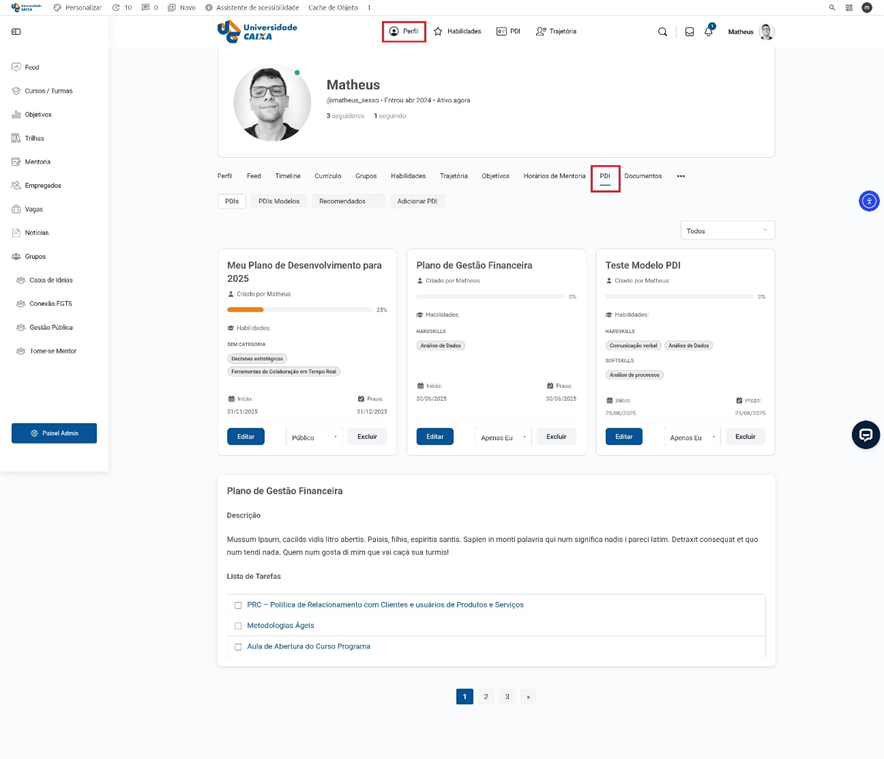Click the Adicionar PDI button
This screenshot has height=759, width=884.
click(417, 201)
